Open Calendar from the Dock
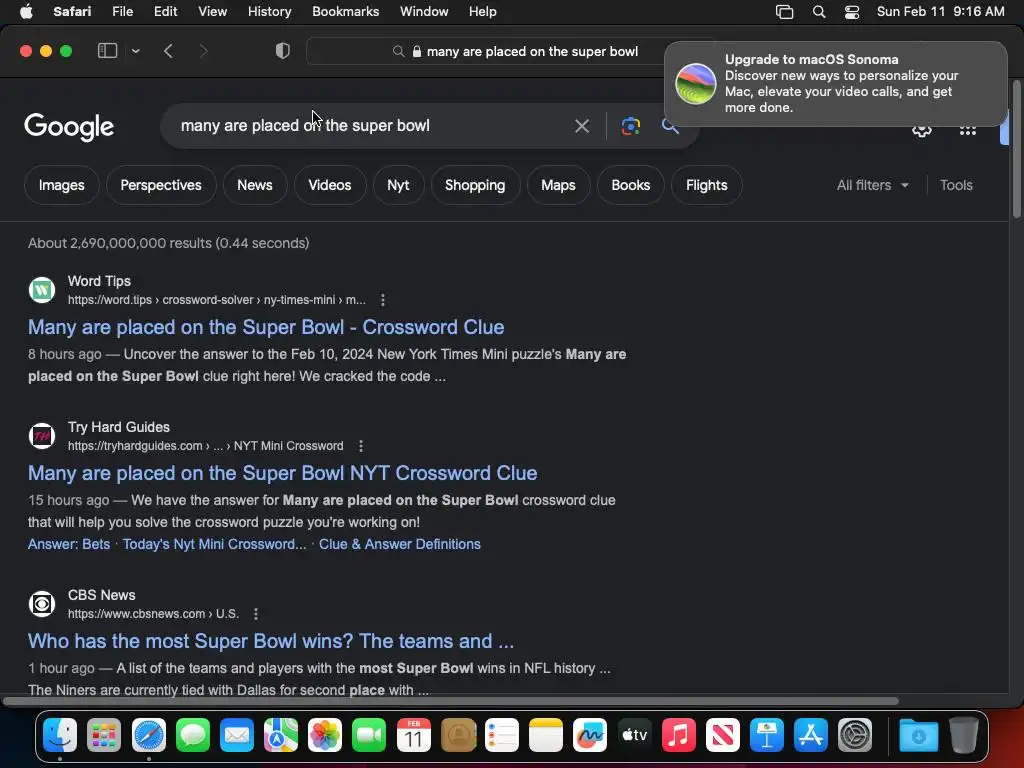1024x768 pixels. (x=413, y=735)
